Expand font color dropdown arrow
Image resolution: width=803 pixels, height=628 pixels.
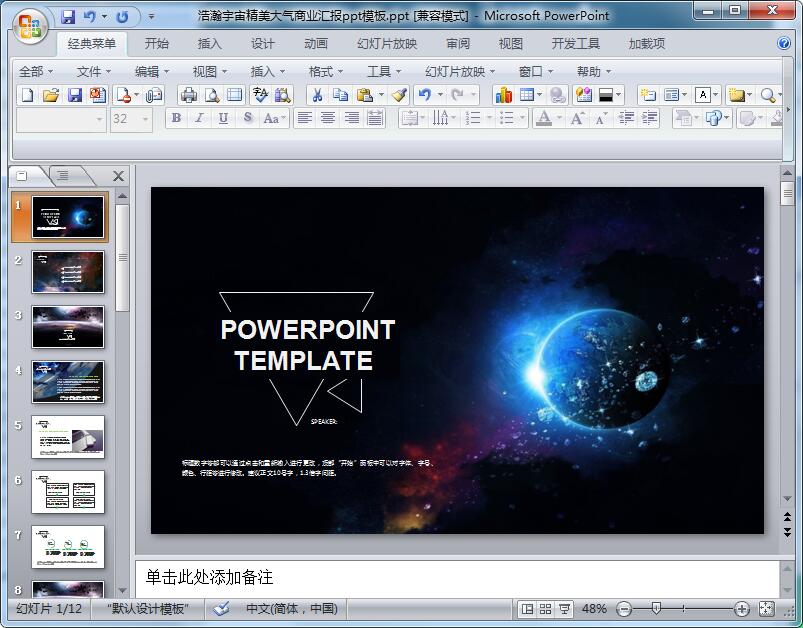tap(559, 119)
